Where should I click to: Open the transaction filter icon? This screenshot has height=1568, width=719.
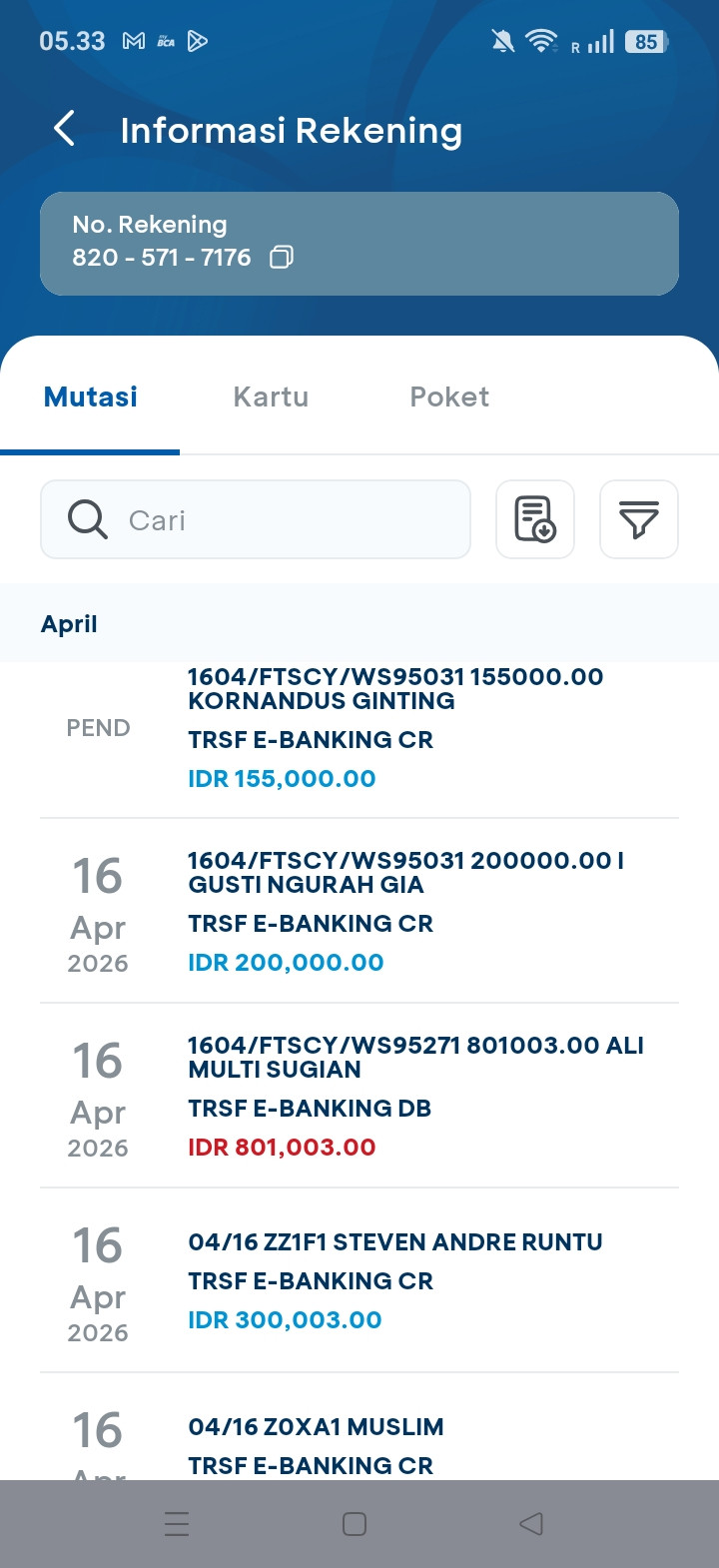(x=638, y=519)
